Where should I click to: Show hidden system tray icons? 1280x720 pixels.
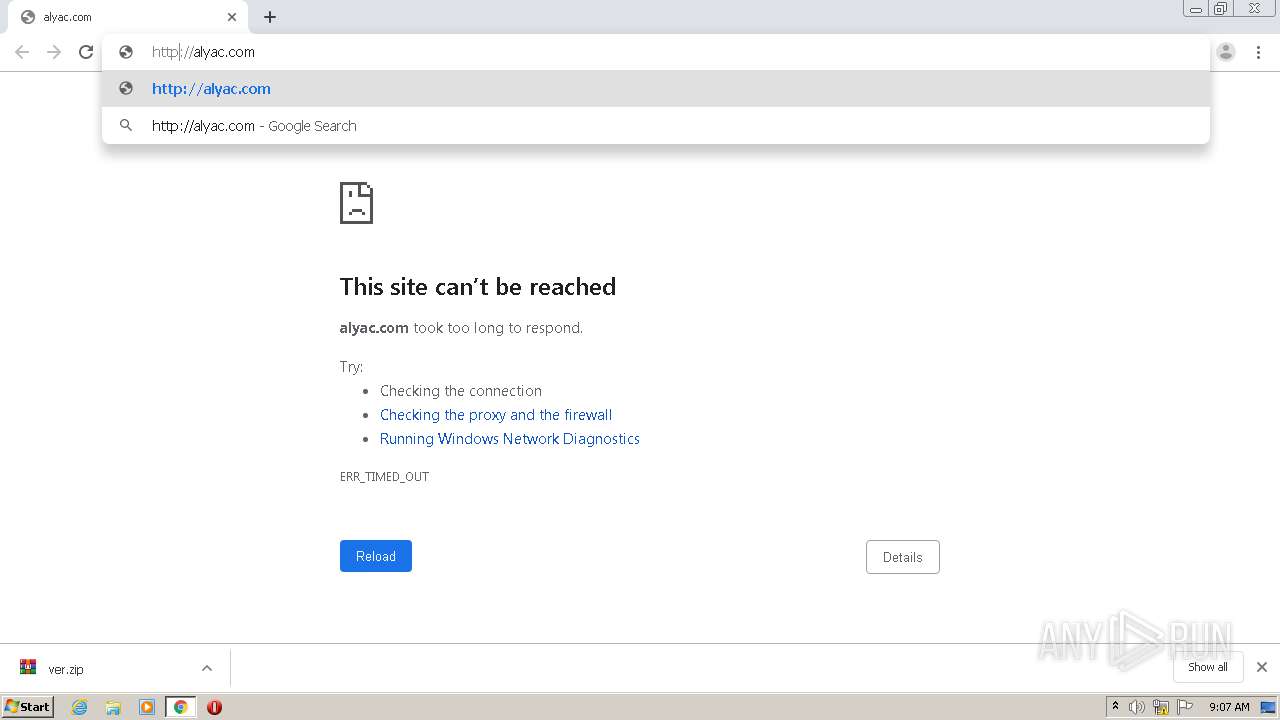[1116, 707]
